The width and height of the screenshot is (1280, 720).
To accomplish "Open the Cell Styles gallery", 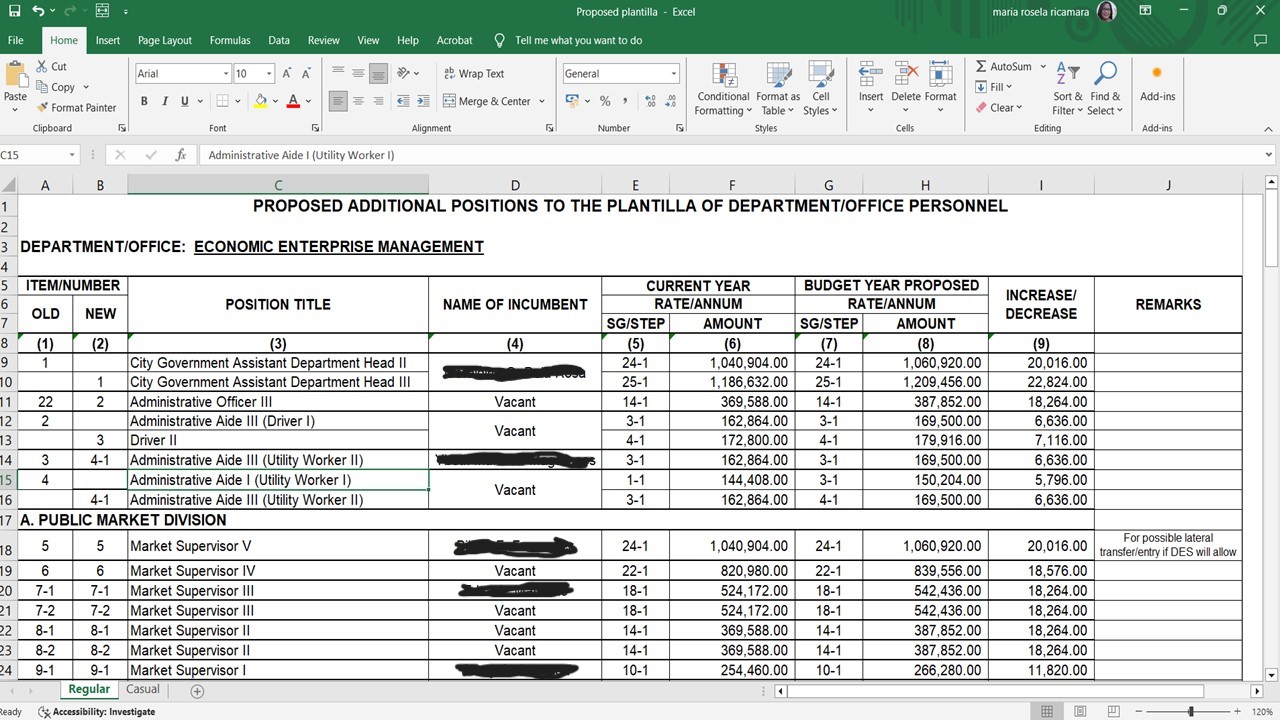I will point(821,90).
